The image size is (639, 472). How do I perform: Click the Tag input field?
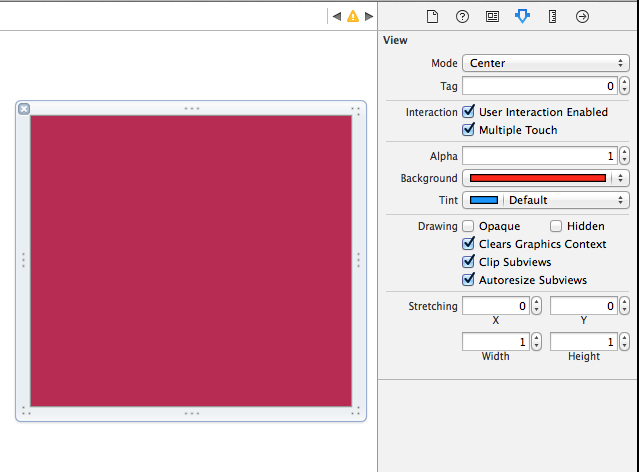pos(540,86)
